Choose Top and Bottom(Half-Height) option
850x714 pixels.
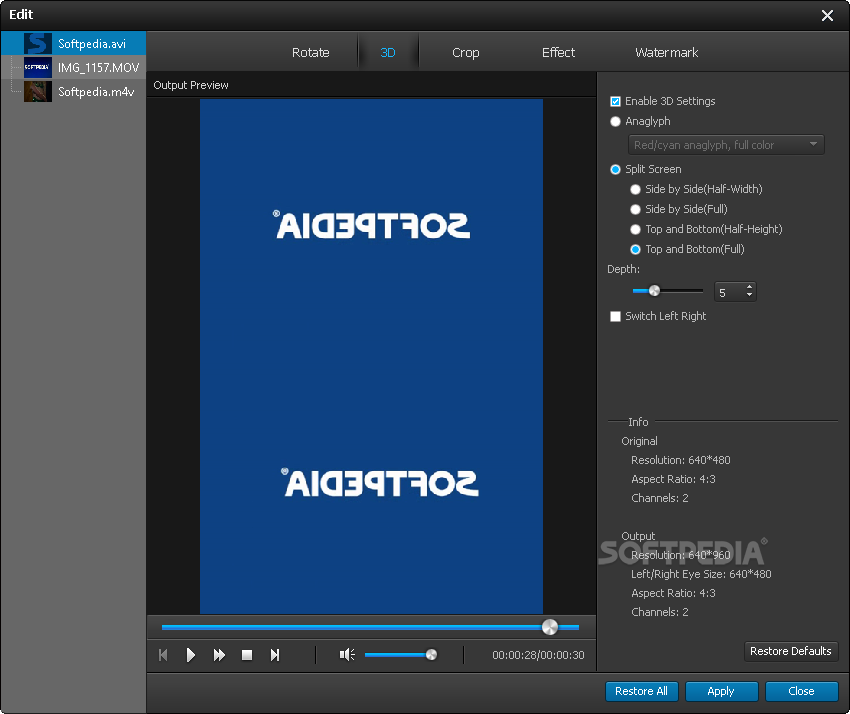point(635,229)
